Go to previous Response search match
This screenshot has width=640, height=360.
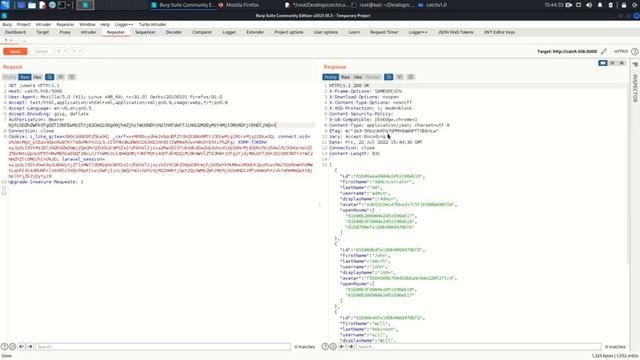(x=342, y=347)
